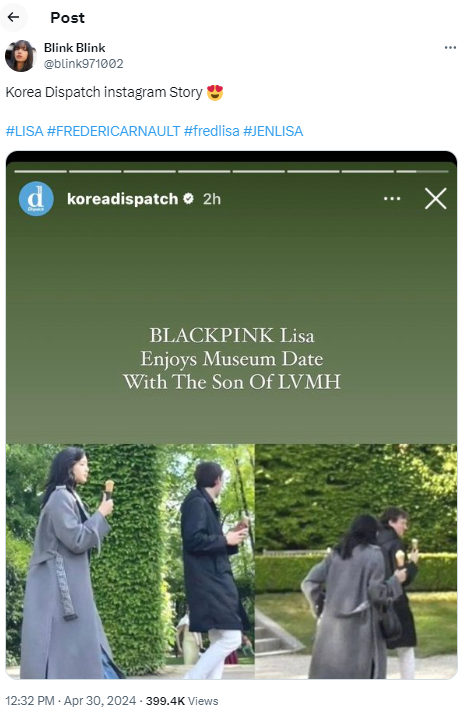Open the right photo of couple walking

pyautogui.click(x=356, y=561)
